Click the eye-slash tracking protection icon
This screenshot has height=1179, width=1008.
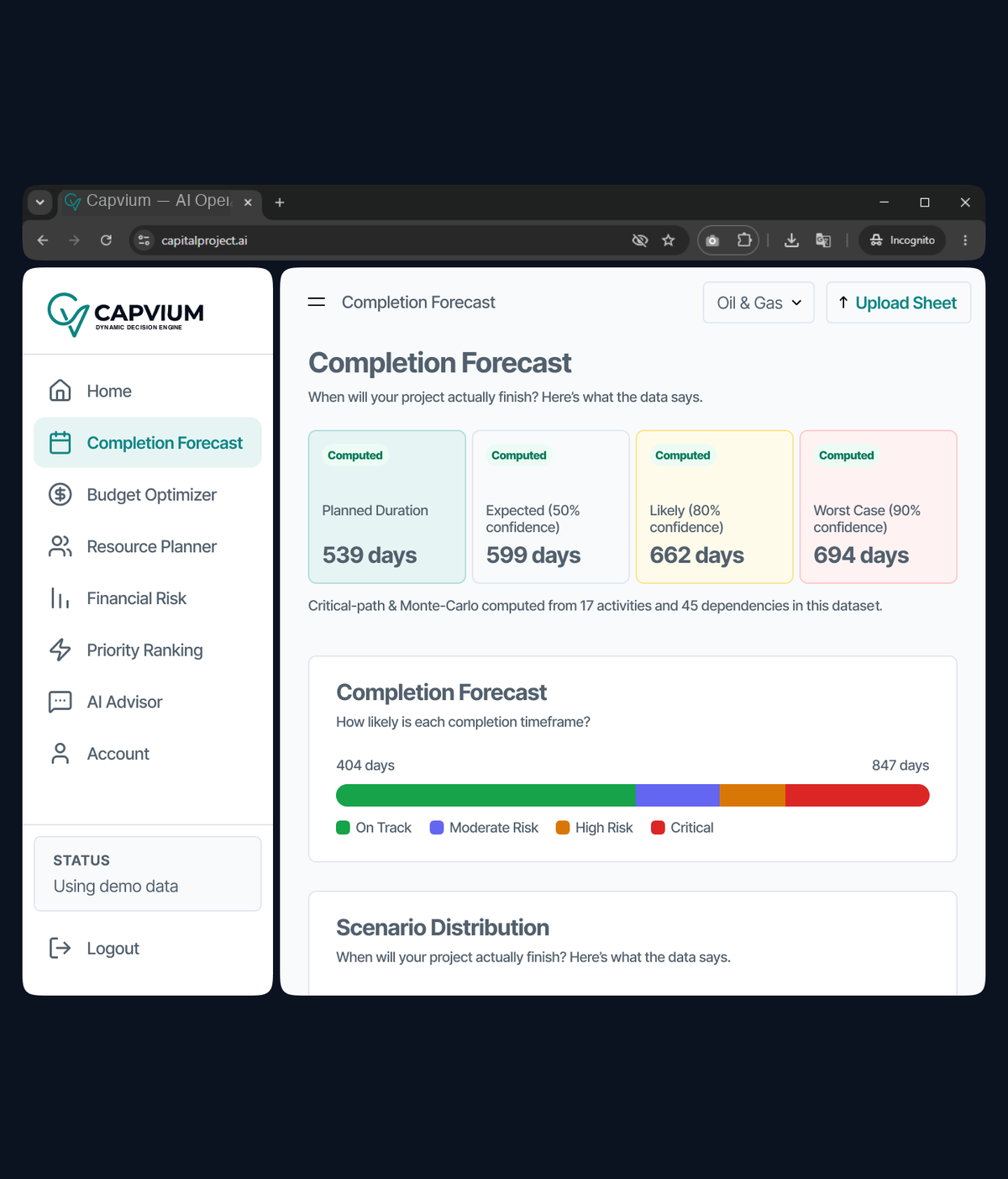click(640, 240)
